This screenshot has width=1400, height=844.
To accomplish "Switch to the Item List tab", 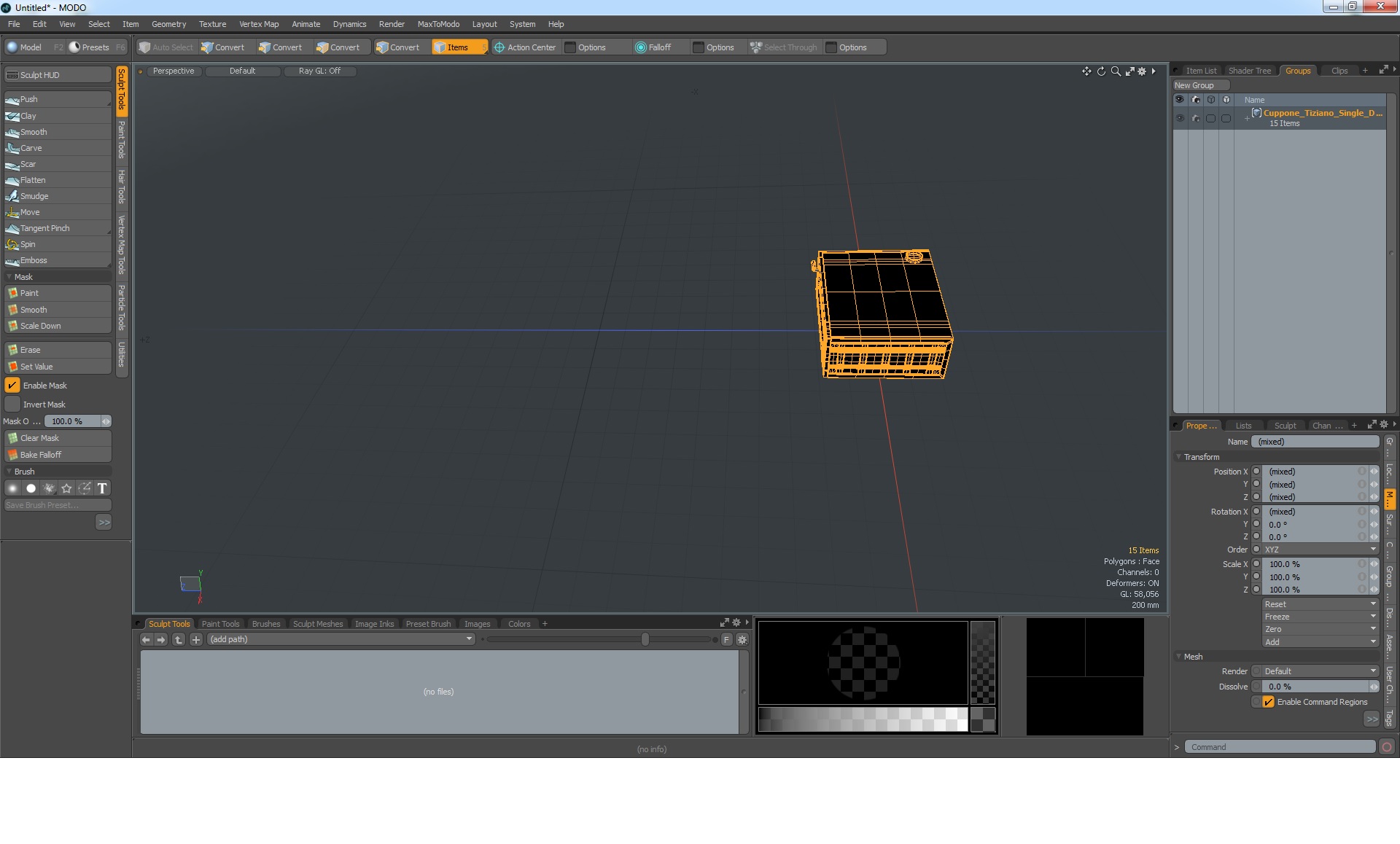I will 1201,71.
